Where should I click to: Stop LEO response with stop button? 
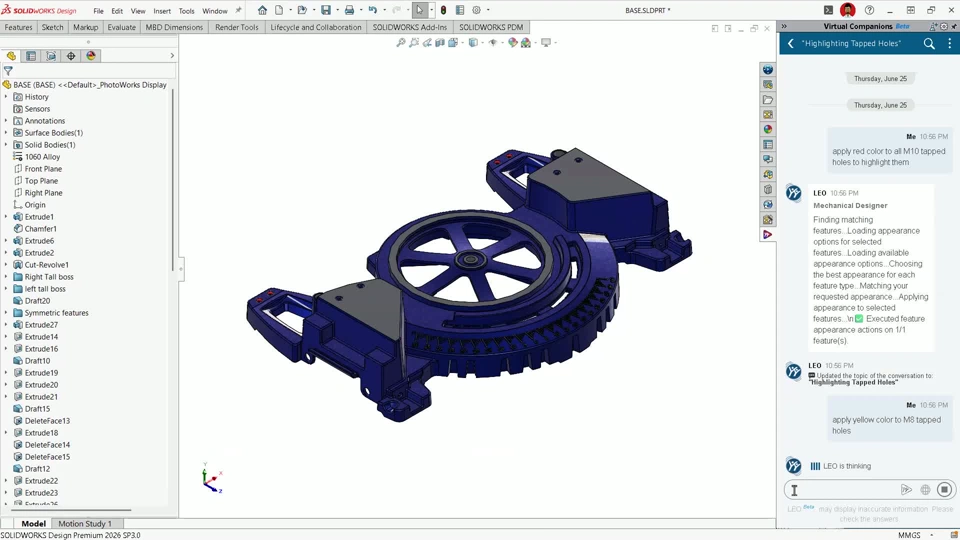coord(944,490)
